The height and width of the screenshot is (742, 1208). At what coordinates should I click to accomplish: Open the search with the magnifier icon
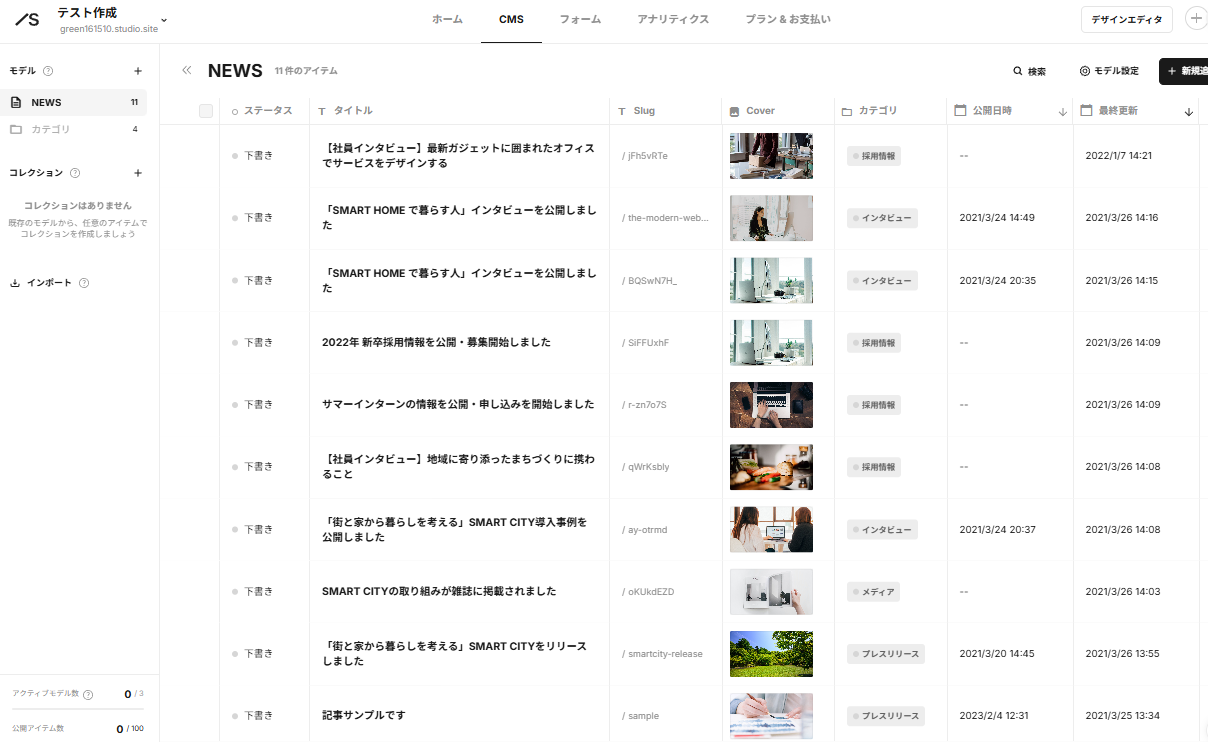[x=1018, y=71]
